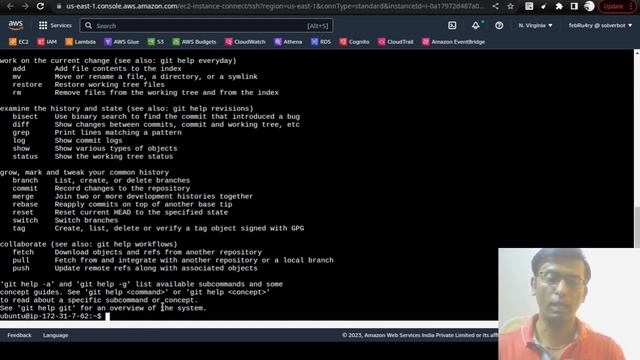Go forward in the browser
640x360 pixels.
click(x=25, y=6)
